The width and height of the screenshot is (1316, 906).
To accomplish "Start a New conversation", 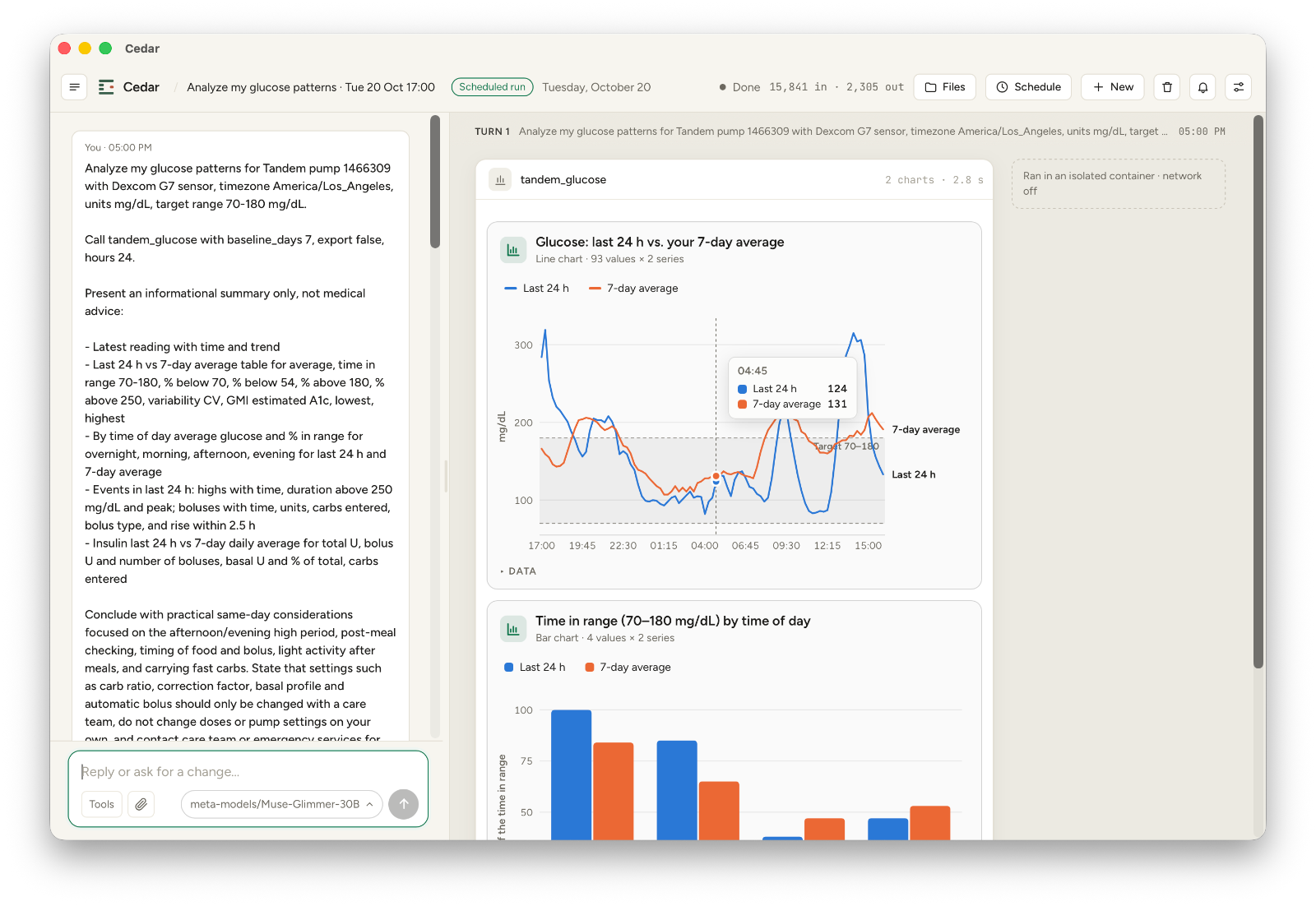I will (1113, 87).
